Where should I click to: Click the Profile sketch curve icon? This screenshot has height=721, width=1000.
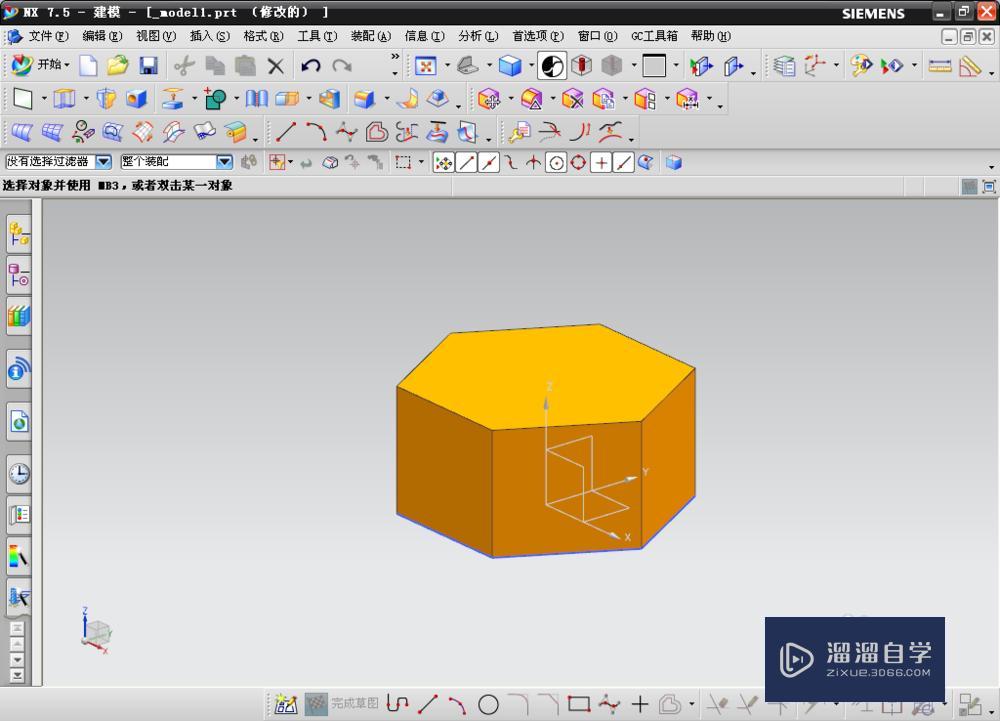(x=397, y=704)
